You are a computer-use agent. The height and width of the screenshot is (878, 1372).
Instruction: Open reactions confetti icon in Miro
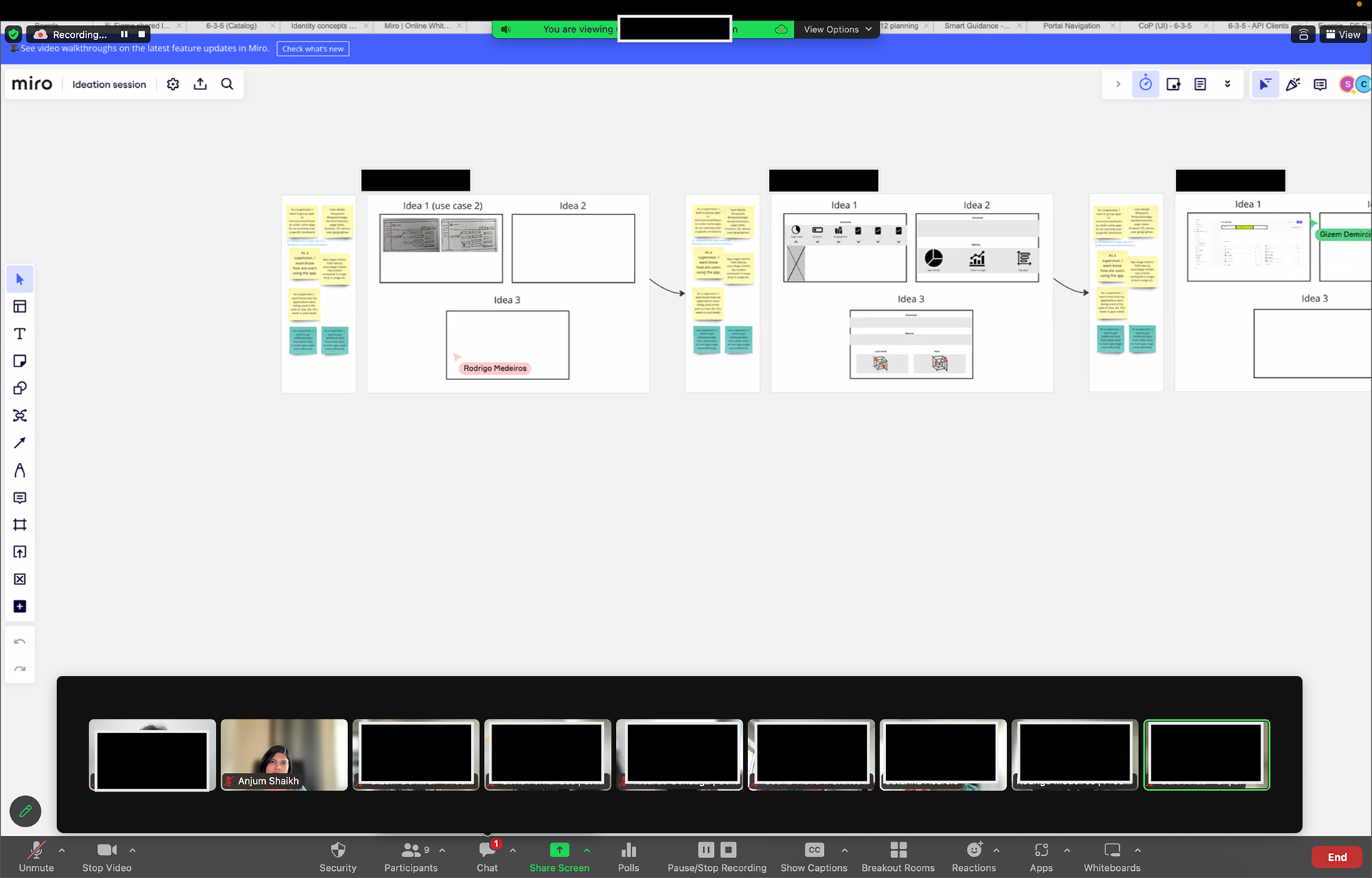(1293, 84)
